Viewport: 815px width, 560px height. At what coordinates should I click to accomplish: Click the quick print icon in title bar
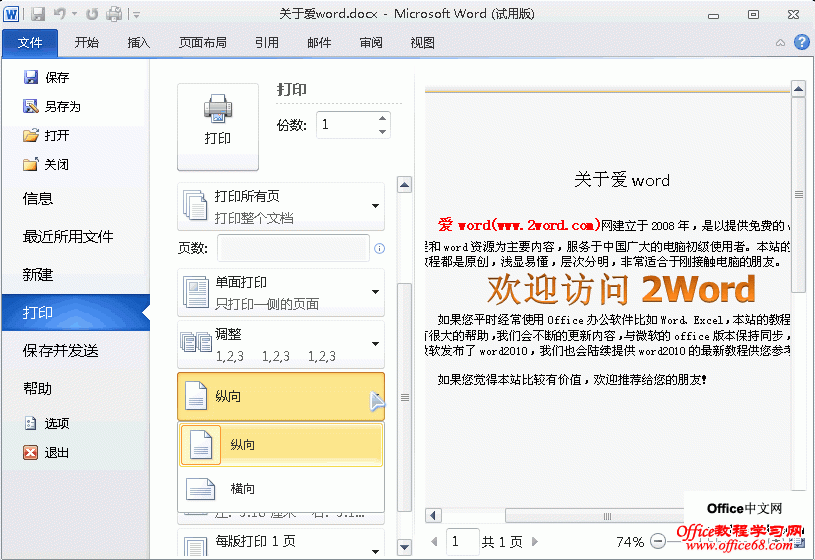pyautogui.click(x=114, y=14)
